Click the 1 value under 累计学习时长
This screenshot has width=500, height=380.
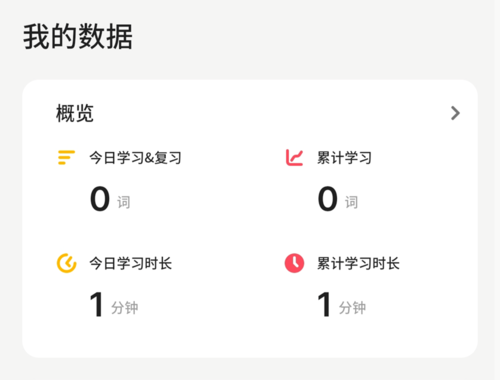(324, 304)
